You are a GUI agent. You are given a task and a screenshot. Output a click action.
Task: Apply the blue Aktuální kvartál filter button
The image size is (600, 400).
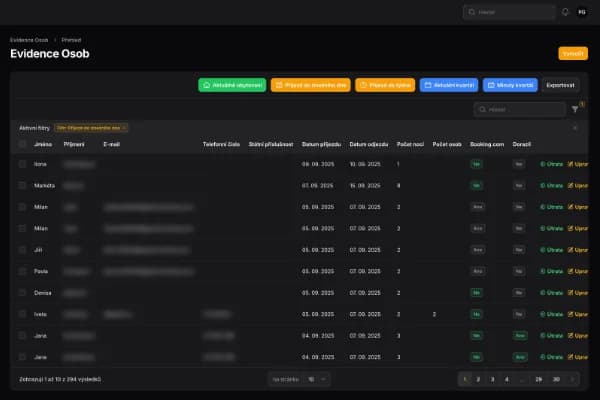pyautogui.click(x=449, y=85)
